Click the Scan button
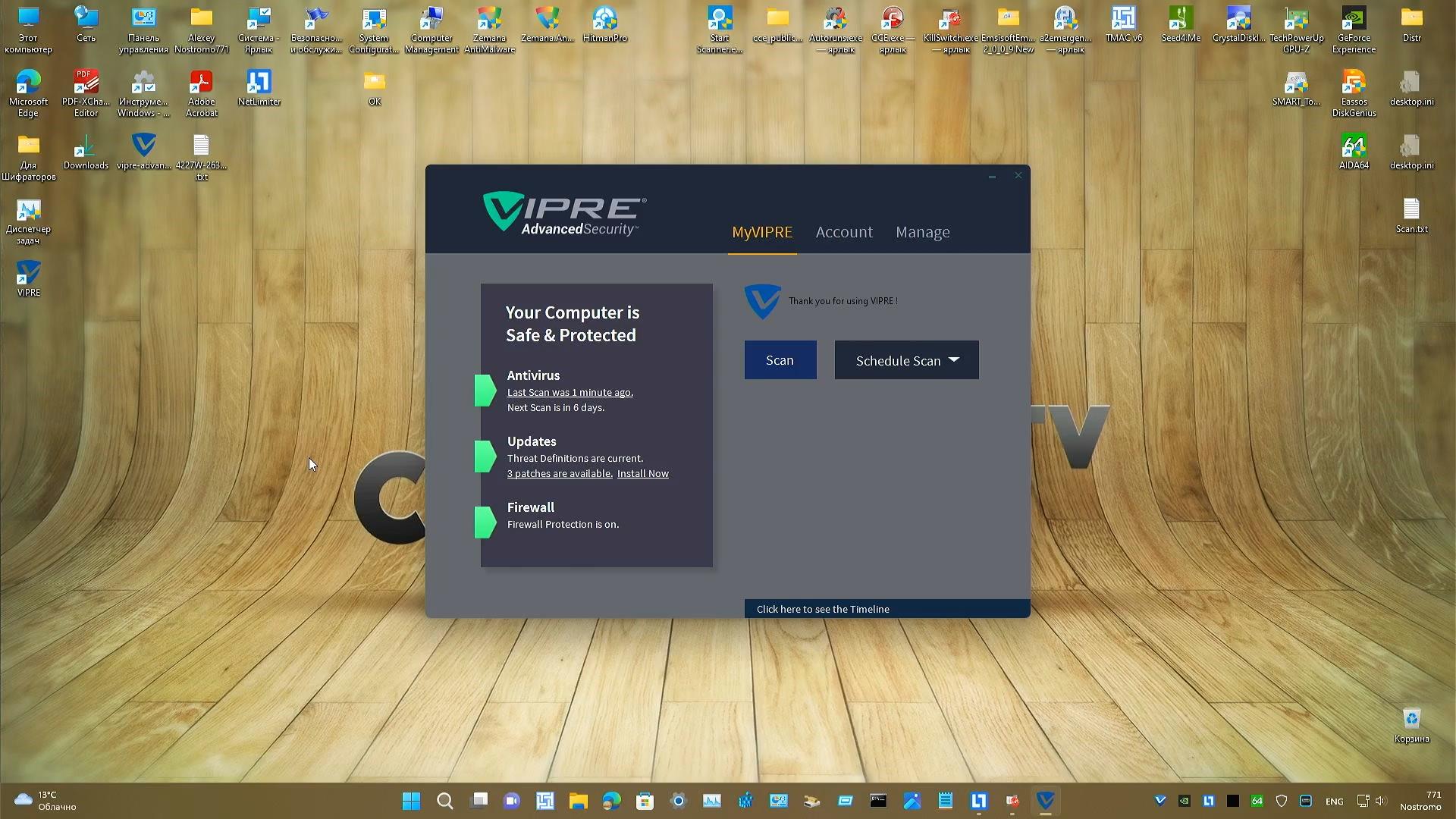 click(x=780, y=360)
